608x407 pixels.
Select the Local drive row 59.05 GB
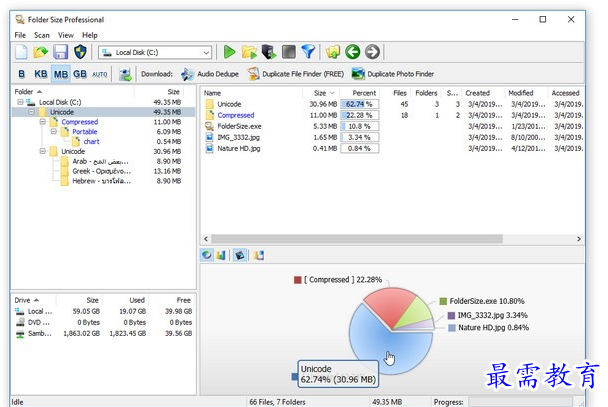[104, 311]
